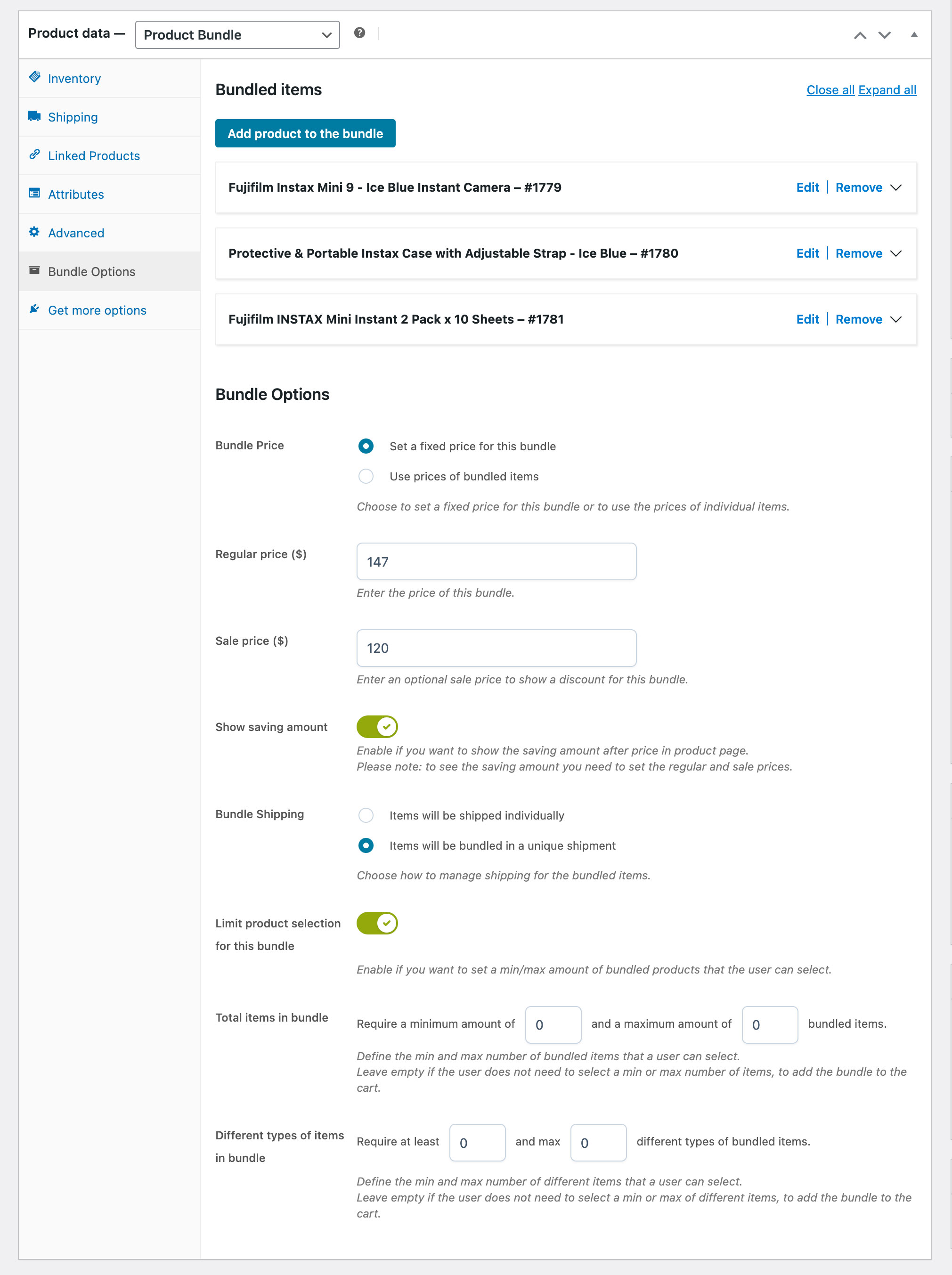Click the Get more options plug icon
Viewport: 952px width, 1275px height.
click(x=34, y=309)
